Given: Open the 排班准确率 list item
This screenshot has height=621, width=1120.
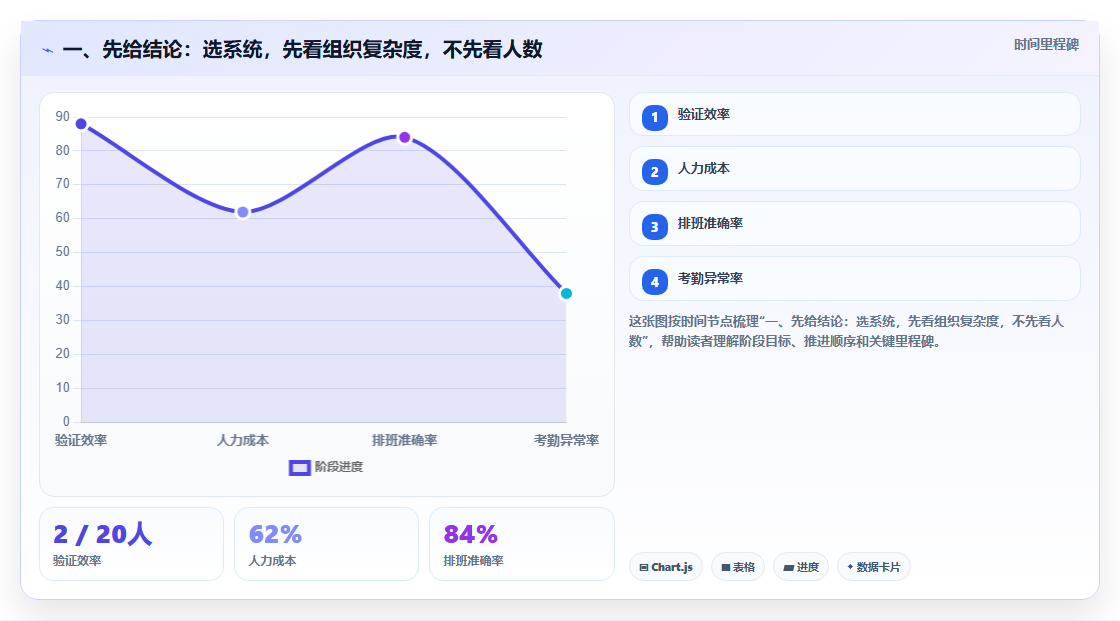Looking at the screenshot, I should (854, 224).
